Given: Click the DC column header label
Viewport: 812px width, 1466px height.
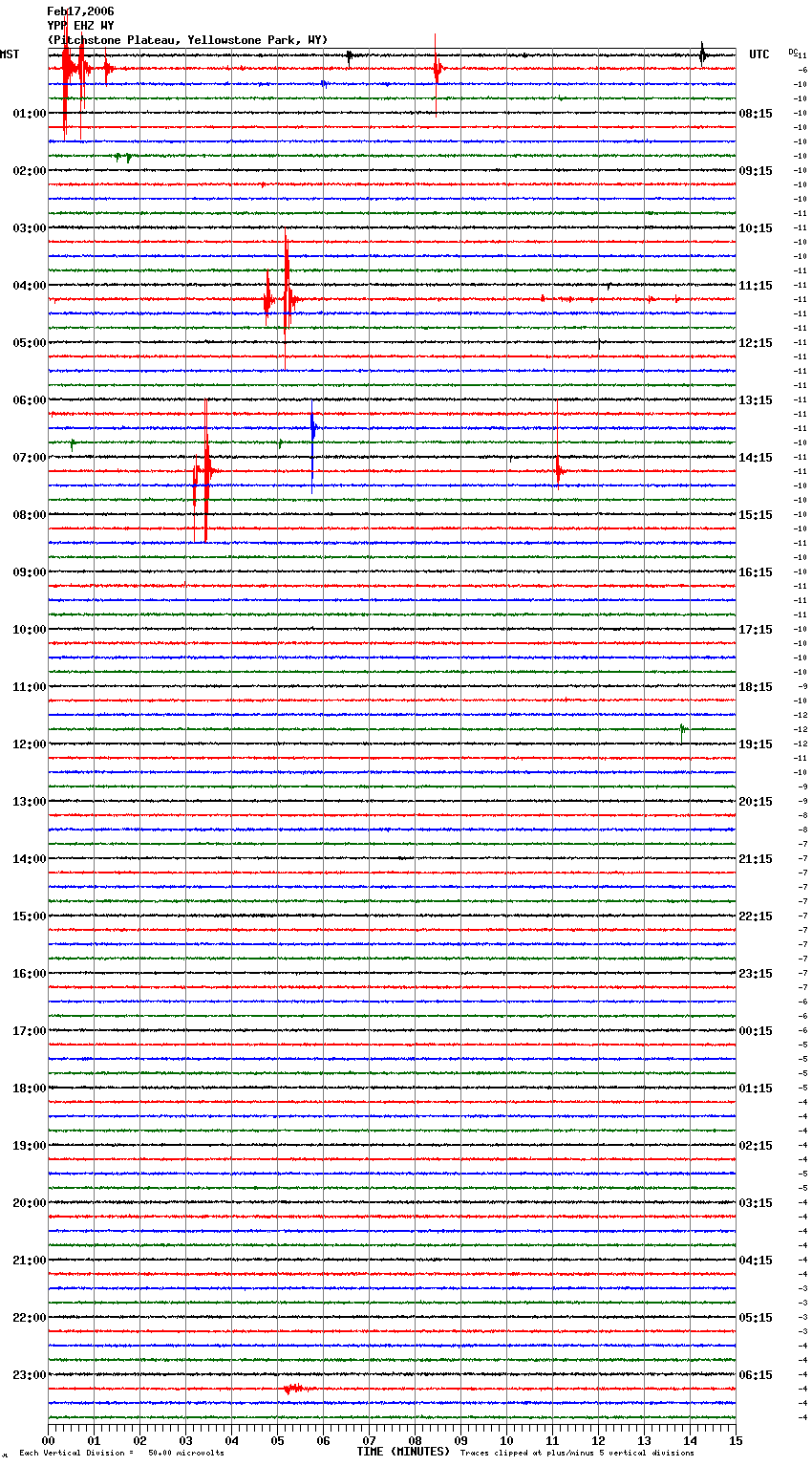Looking at the screenshot, I should pyautogui.click(x=792, y=51).
